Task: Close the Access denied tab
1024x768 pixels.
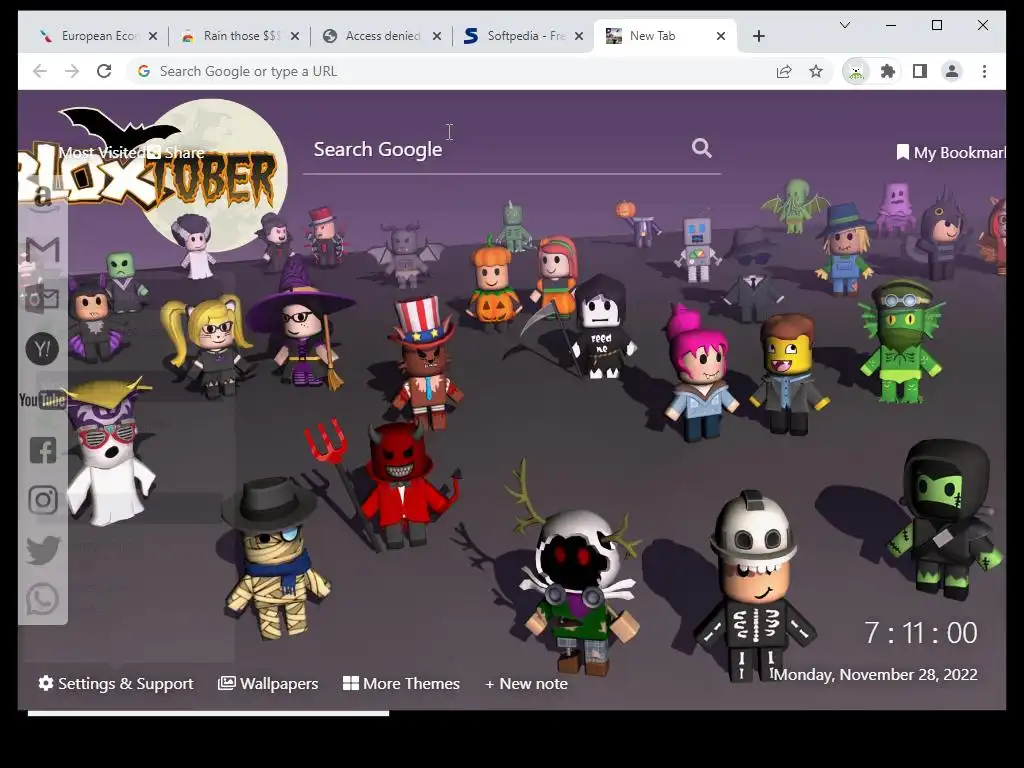Action: [x=437, y=36]
